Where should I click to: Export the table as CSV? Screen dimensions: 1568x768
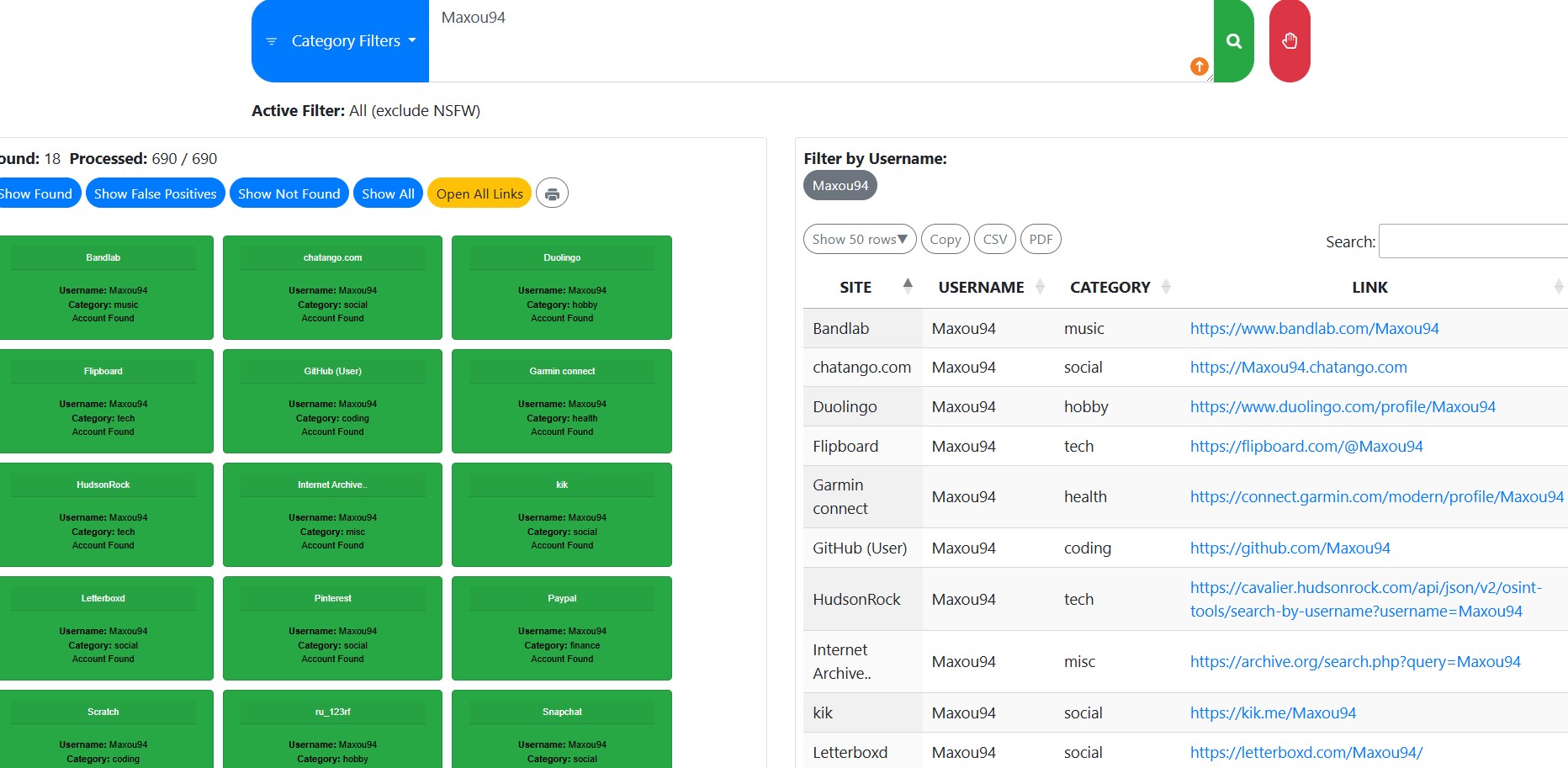tap(994, 240)
